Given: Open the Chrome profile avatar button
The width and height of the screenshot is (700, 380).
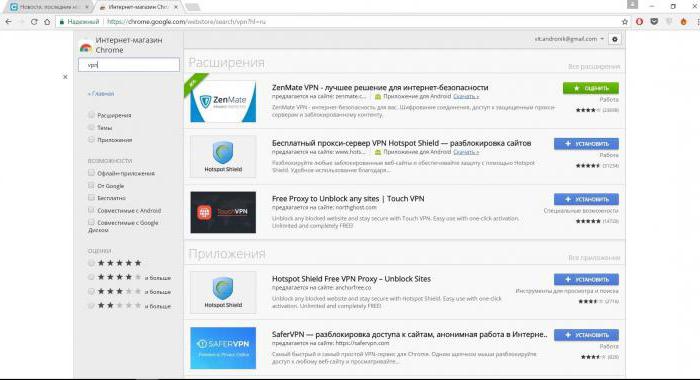Looking at the screenshot, I should [x=632, y=5].
